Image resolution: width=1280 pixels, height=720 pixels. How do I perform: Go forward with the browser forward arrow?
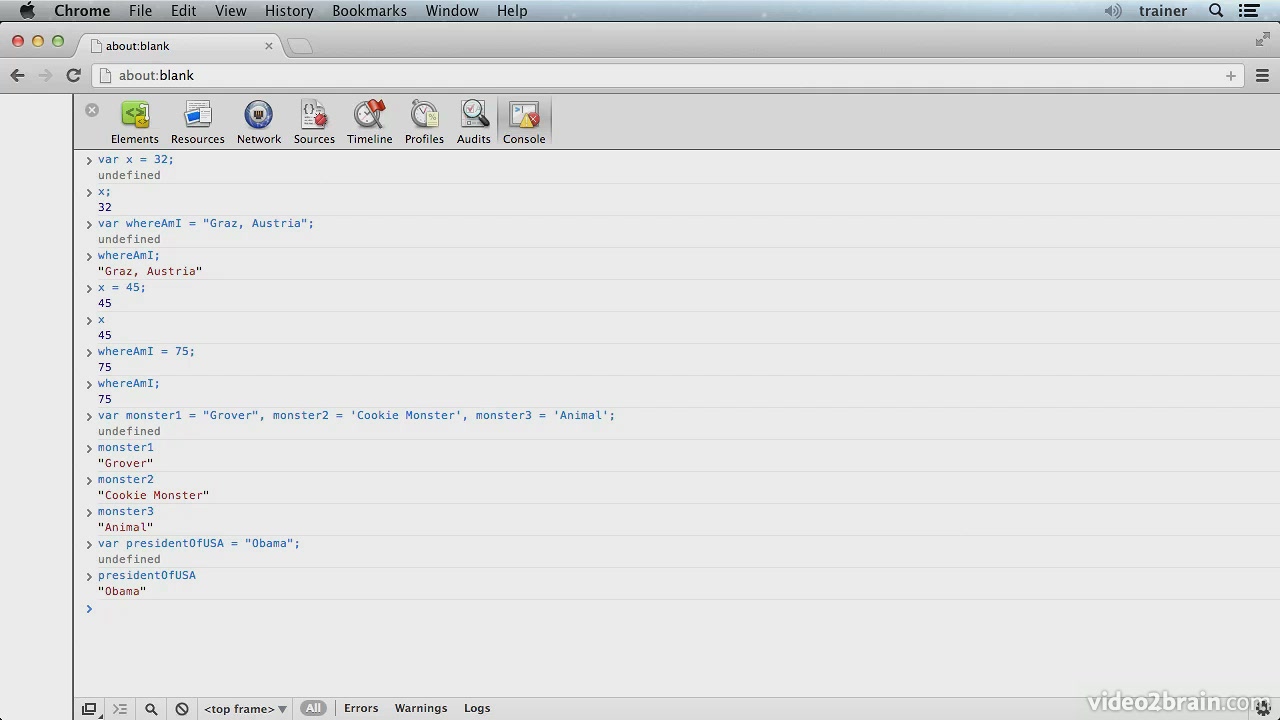pyautogui.click(x=45, y=75)
